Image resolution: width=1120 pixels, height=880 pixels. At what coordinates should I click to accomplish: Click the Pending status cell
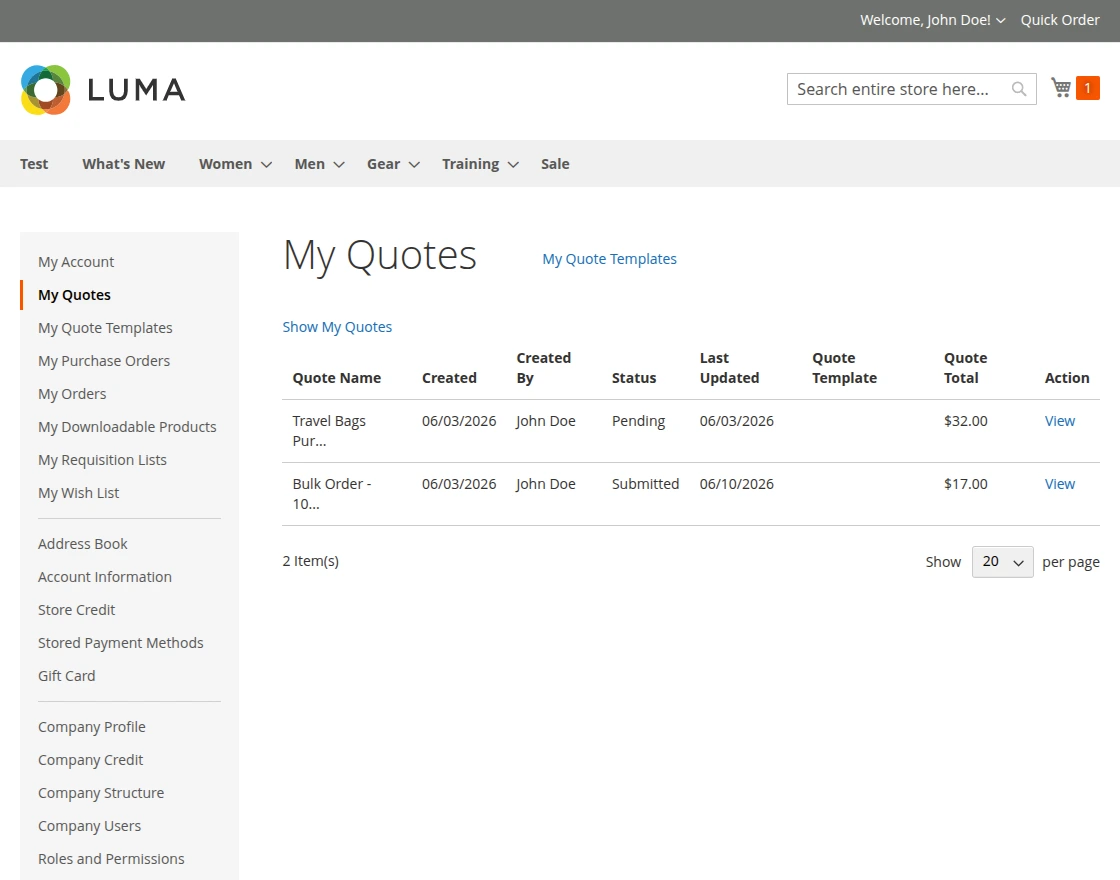click(x=638, y=421)
